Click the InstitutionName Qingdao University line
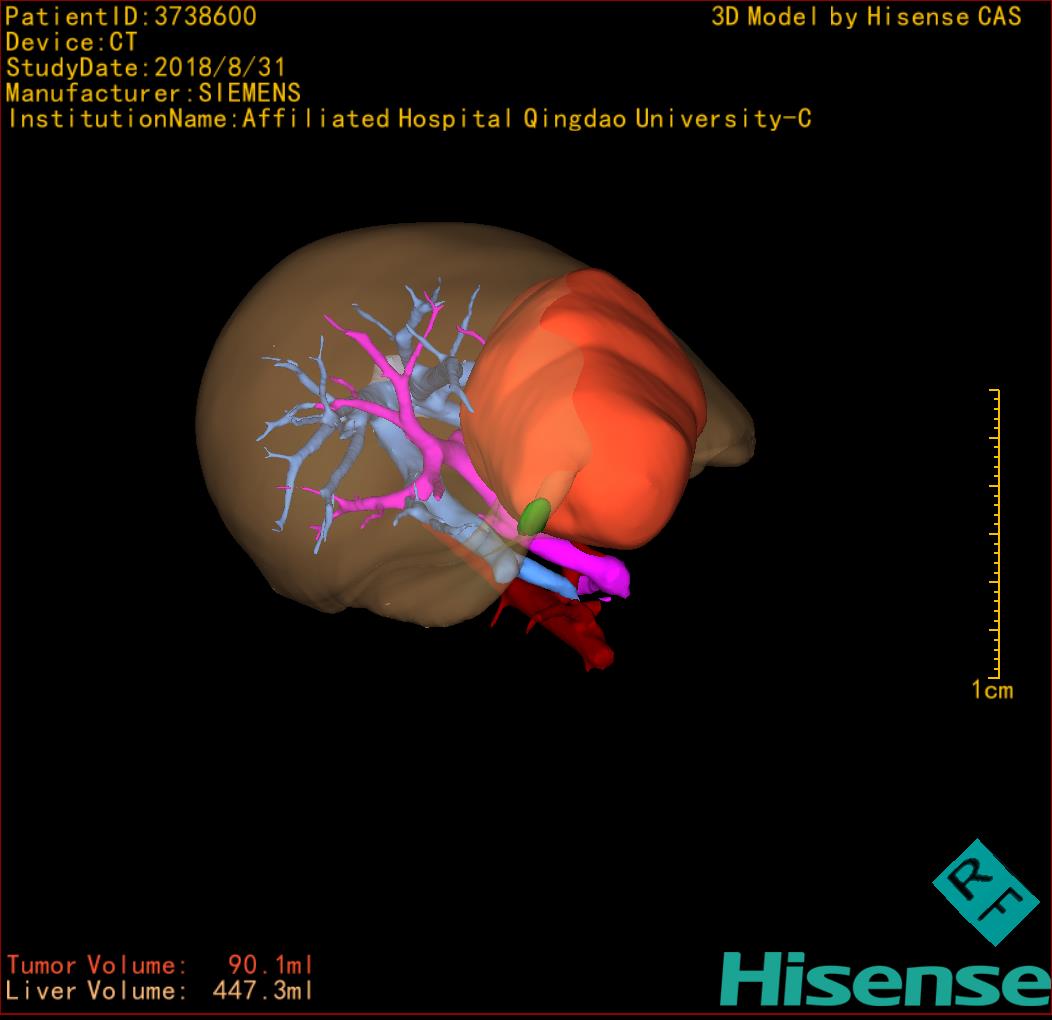Image resolution: width=1052 pixels, height=1020 pixels. [408, 119]
